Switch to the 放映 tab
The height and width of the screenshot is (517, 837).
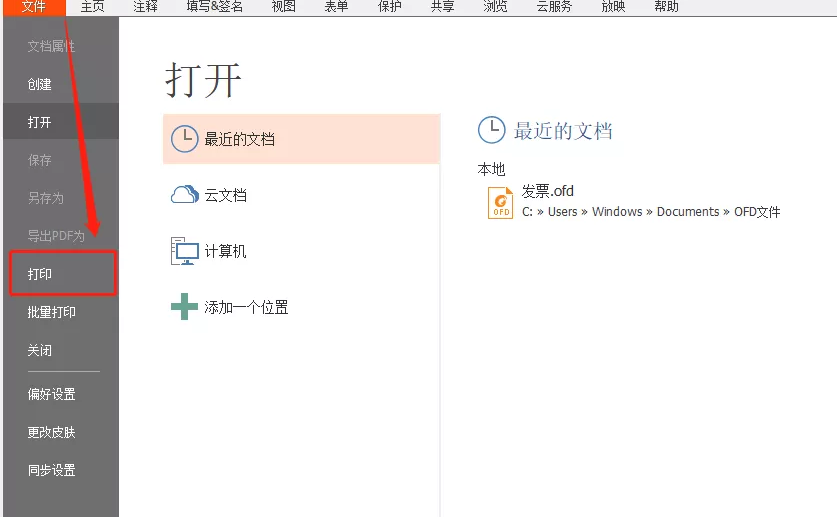pos(613,7)
